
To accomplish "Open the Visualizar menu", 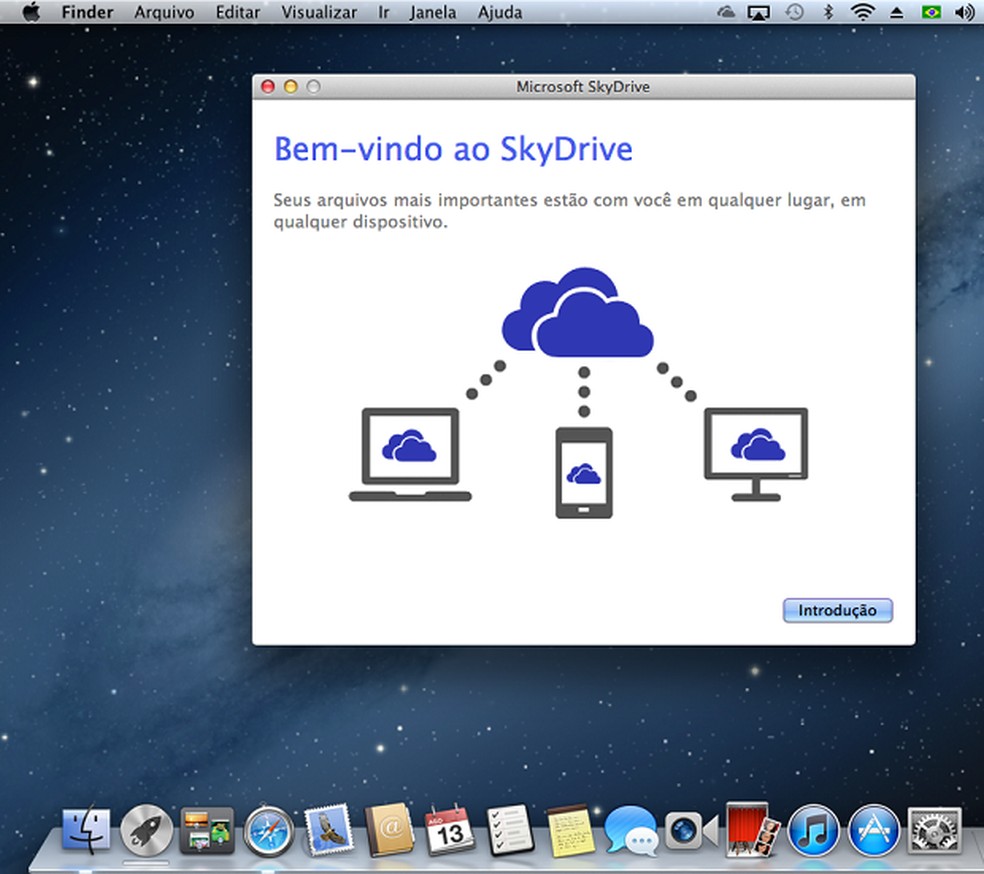I will [x=319, y=12].
